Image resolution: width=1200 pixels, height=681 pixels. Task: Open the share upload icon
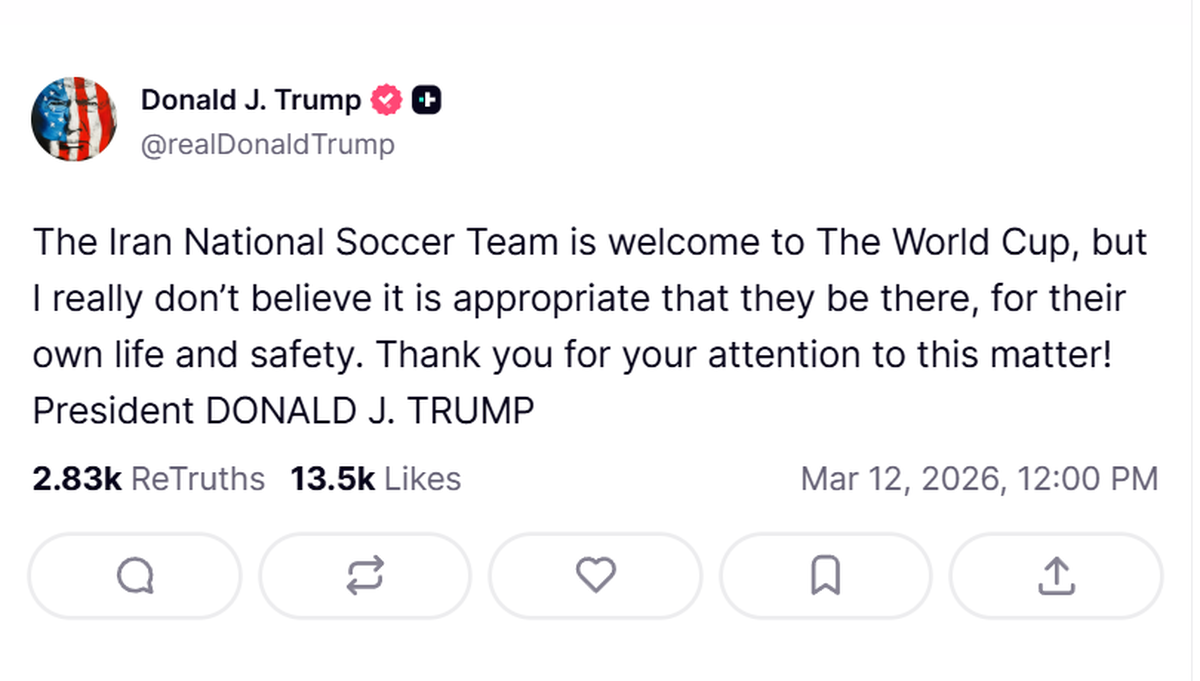coord(1056,575)
